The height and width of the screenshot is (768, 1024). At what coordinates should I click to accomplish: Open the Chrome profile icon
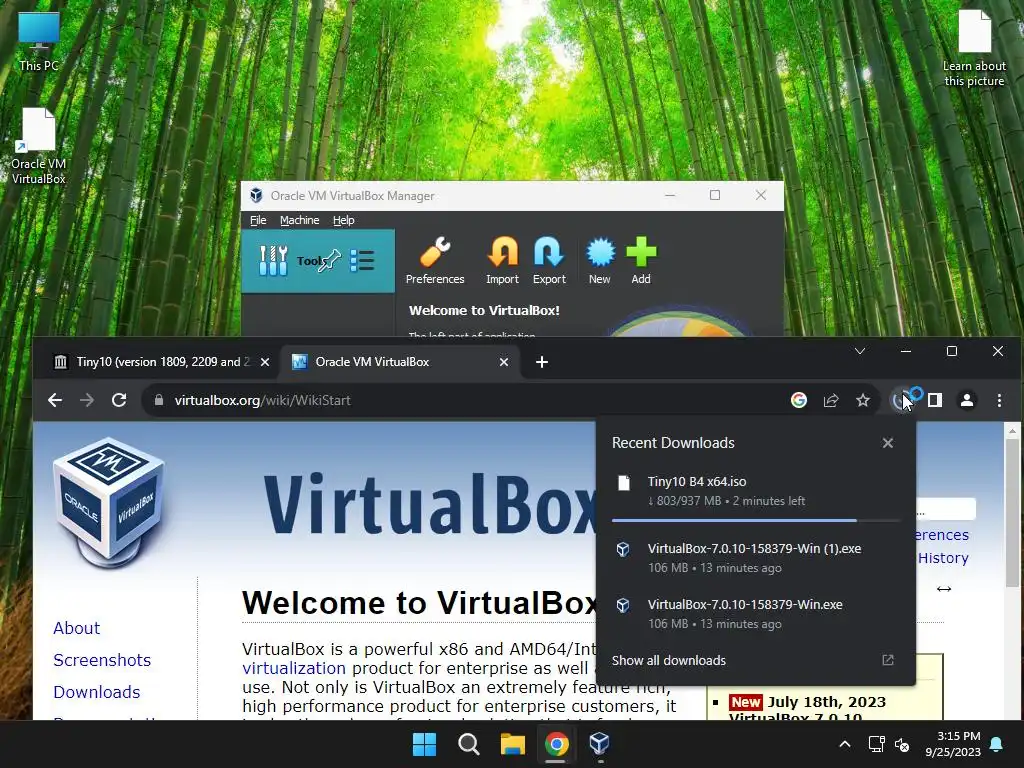point(967,400)
